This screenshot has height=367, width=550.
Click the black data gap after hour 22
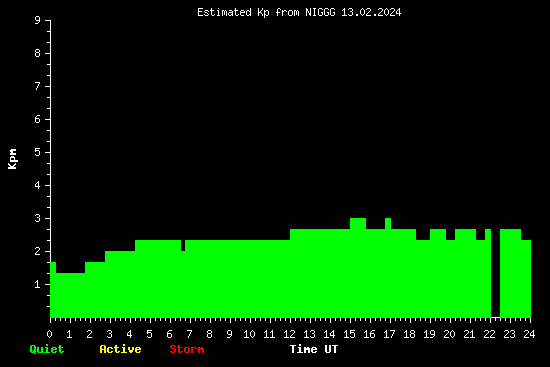coord(495,273)
